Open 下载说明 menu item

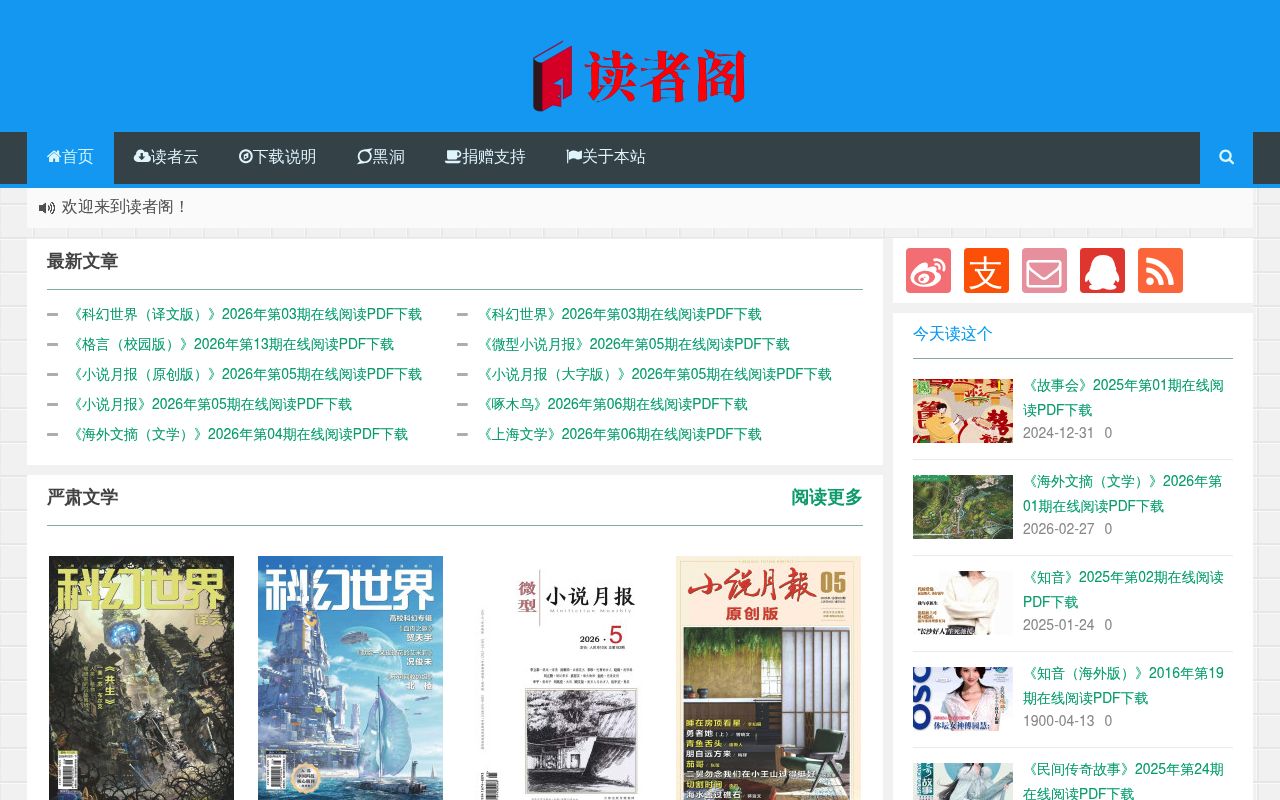(x=277, y=157)
